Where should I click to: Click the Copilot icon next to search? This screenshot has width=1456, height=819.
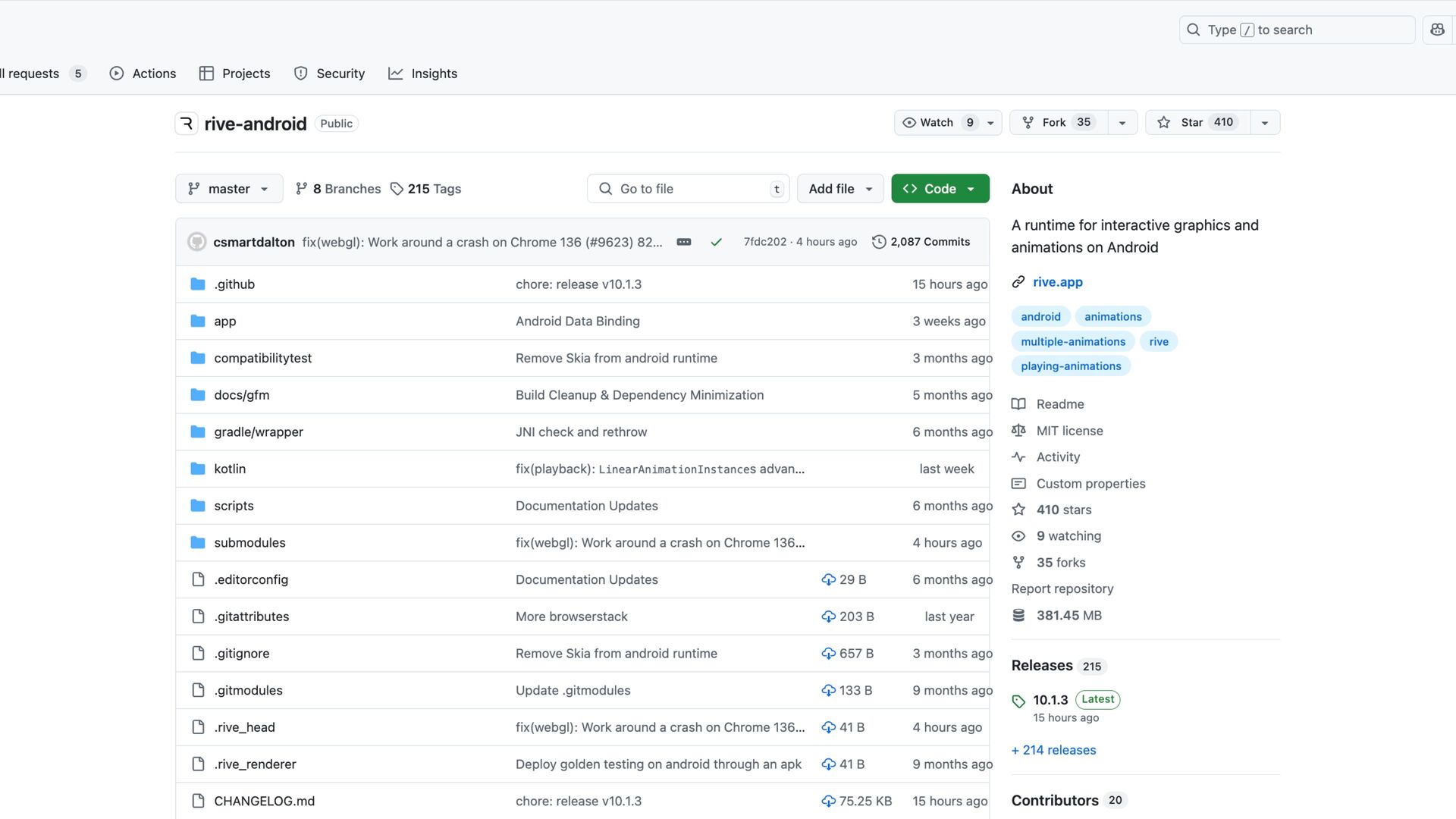1437,30
